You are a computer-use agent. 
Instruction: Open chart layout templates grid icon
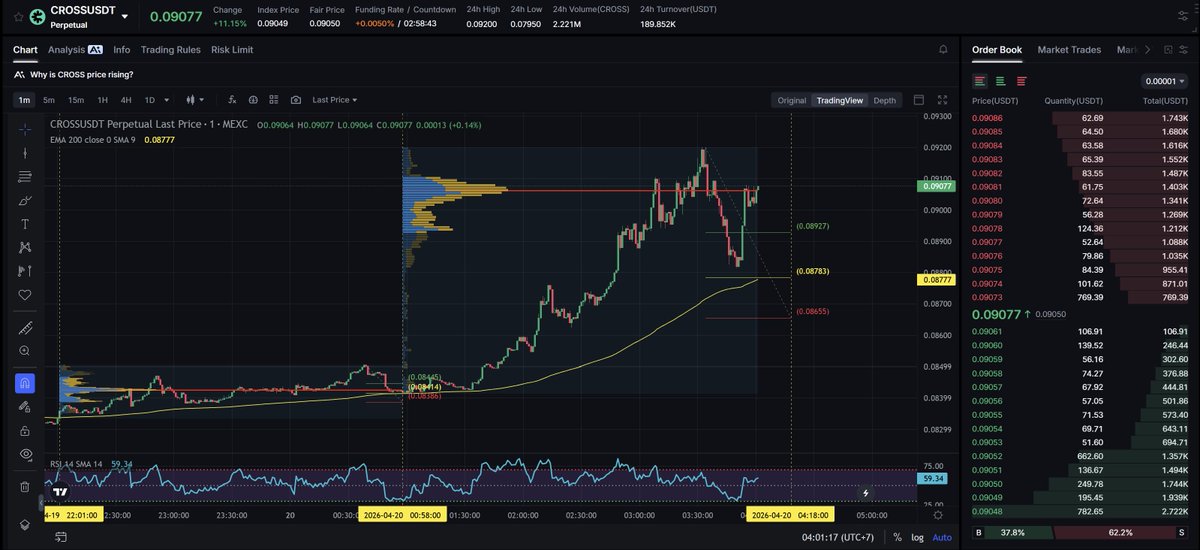pyautogui.click(x=274, y=100)
